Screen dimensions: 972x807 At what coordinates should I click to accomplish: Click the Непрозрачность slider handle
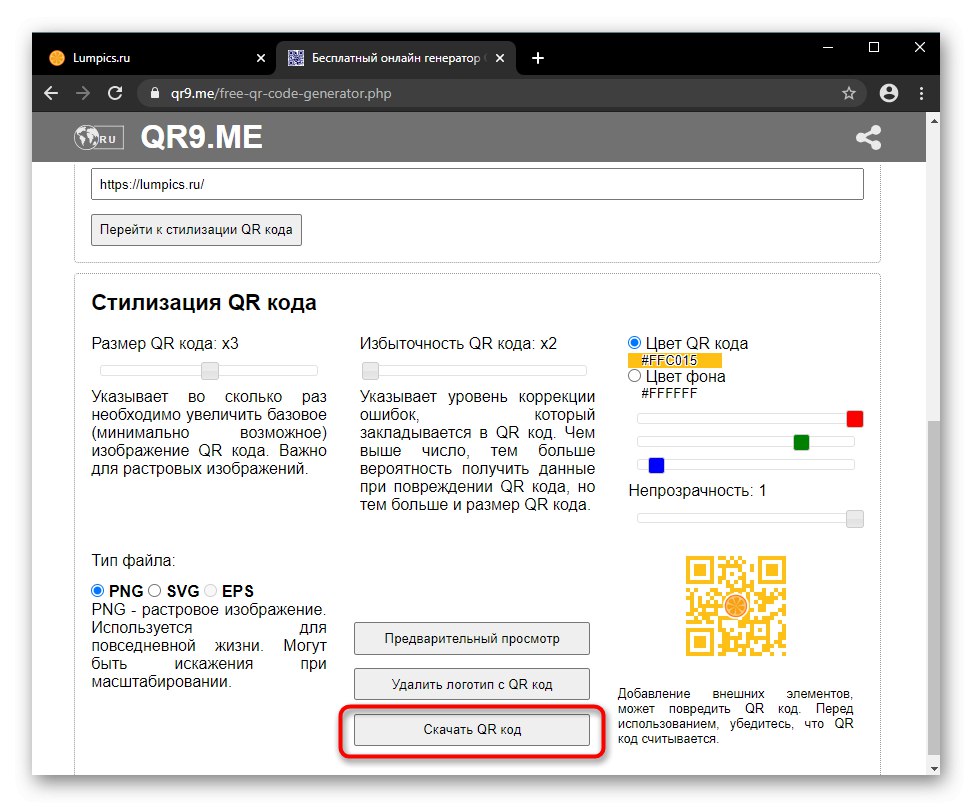pyautogui.click(x=855, y=519)
